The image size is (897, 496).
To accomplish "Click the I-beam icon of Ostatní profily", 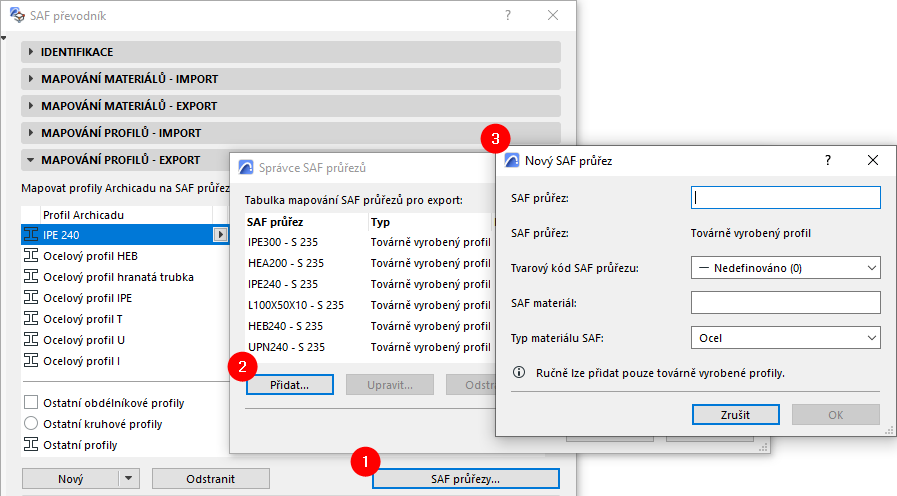I will 31,445.
